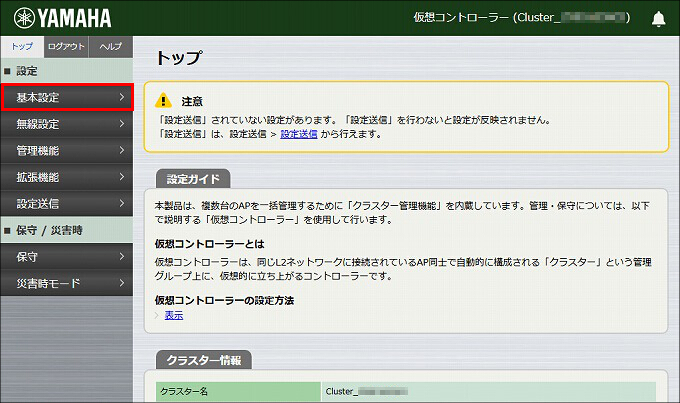
Task: Expand 基本設定 using its chevron arrow
Action: tap(122, 97)
